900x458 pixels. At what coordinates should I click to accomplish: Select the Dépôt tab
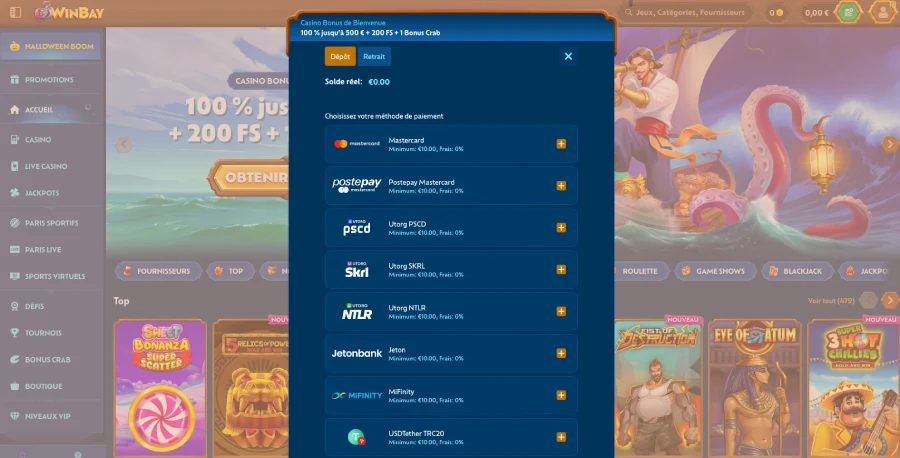(x=340, y=56)
